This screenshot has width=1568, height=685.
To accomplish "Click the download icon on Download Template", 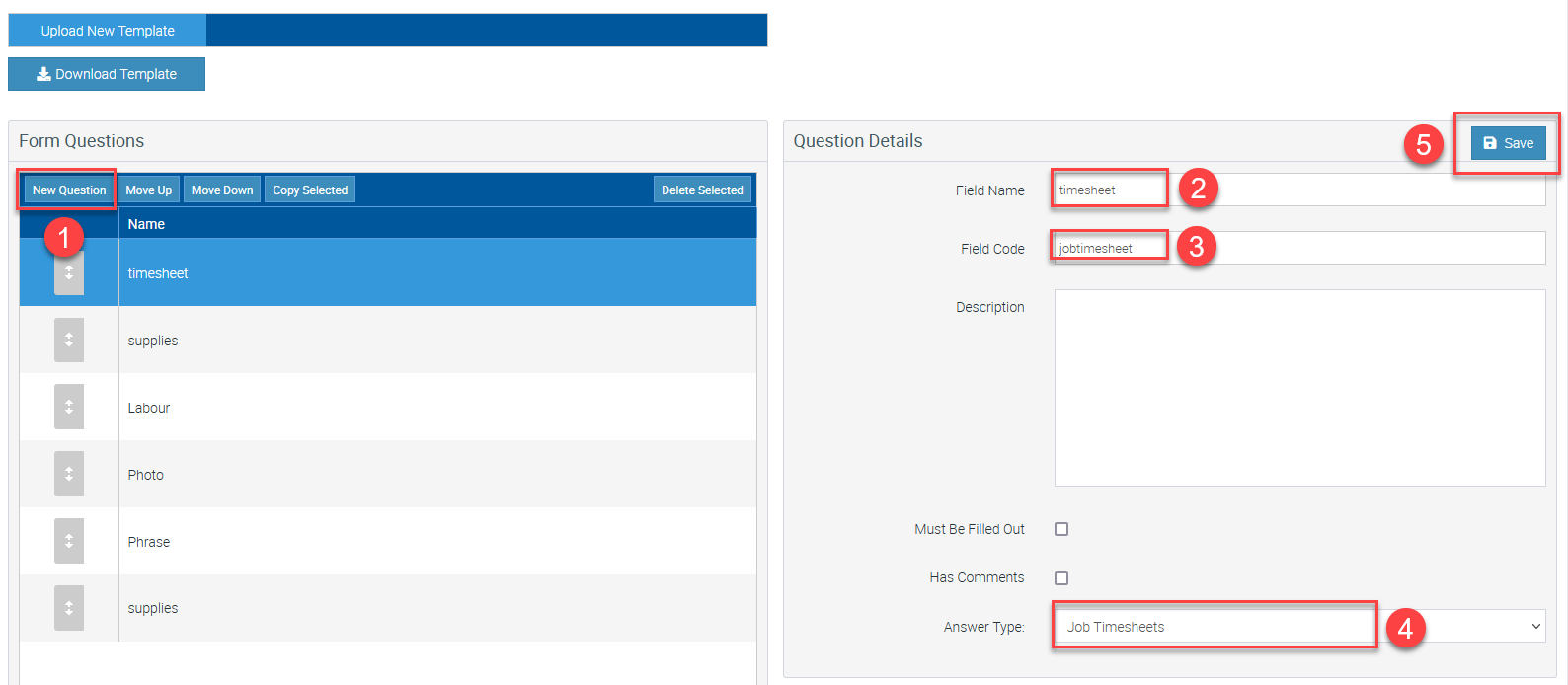I will pos(43,74).
